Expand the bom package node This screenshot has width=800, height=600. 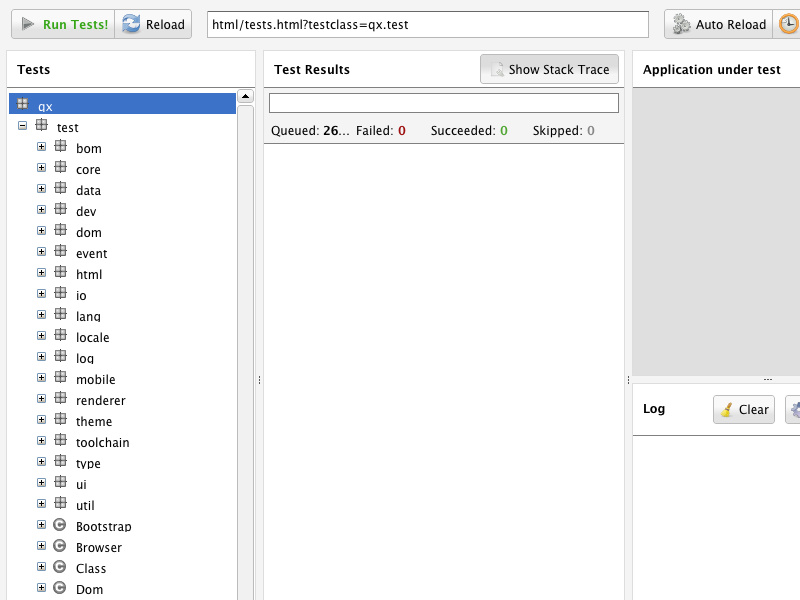point(40,148)
